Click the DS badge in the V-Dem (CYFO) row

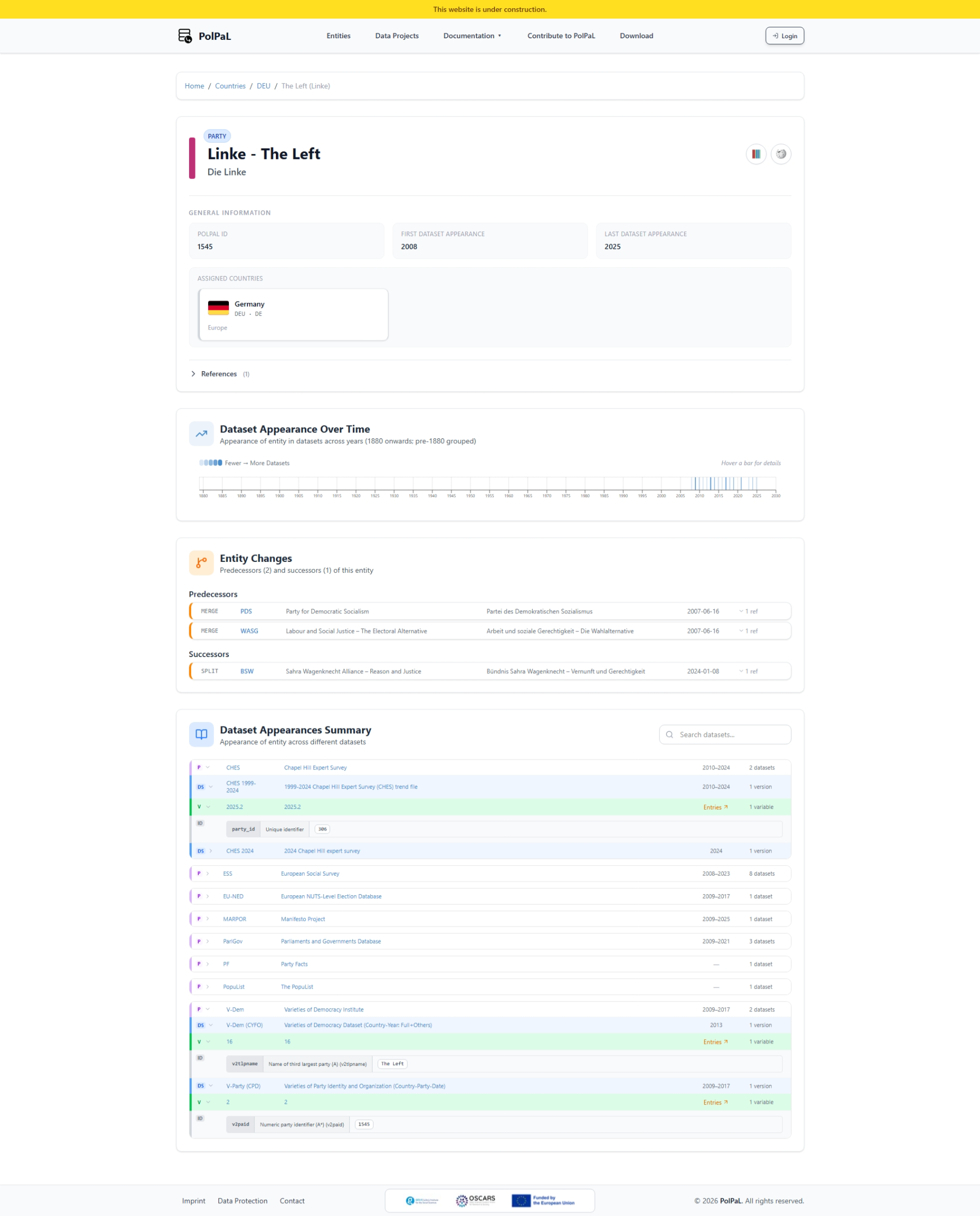[x=200, y=1025]
